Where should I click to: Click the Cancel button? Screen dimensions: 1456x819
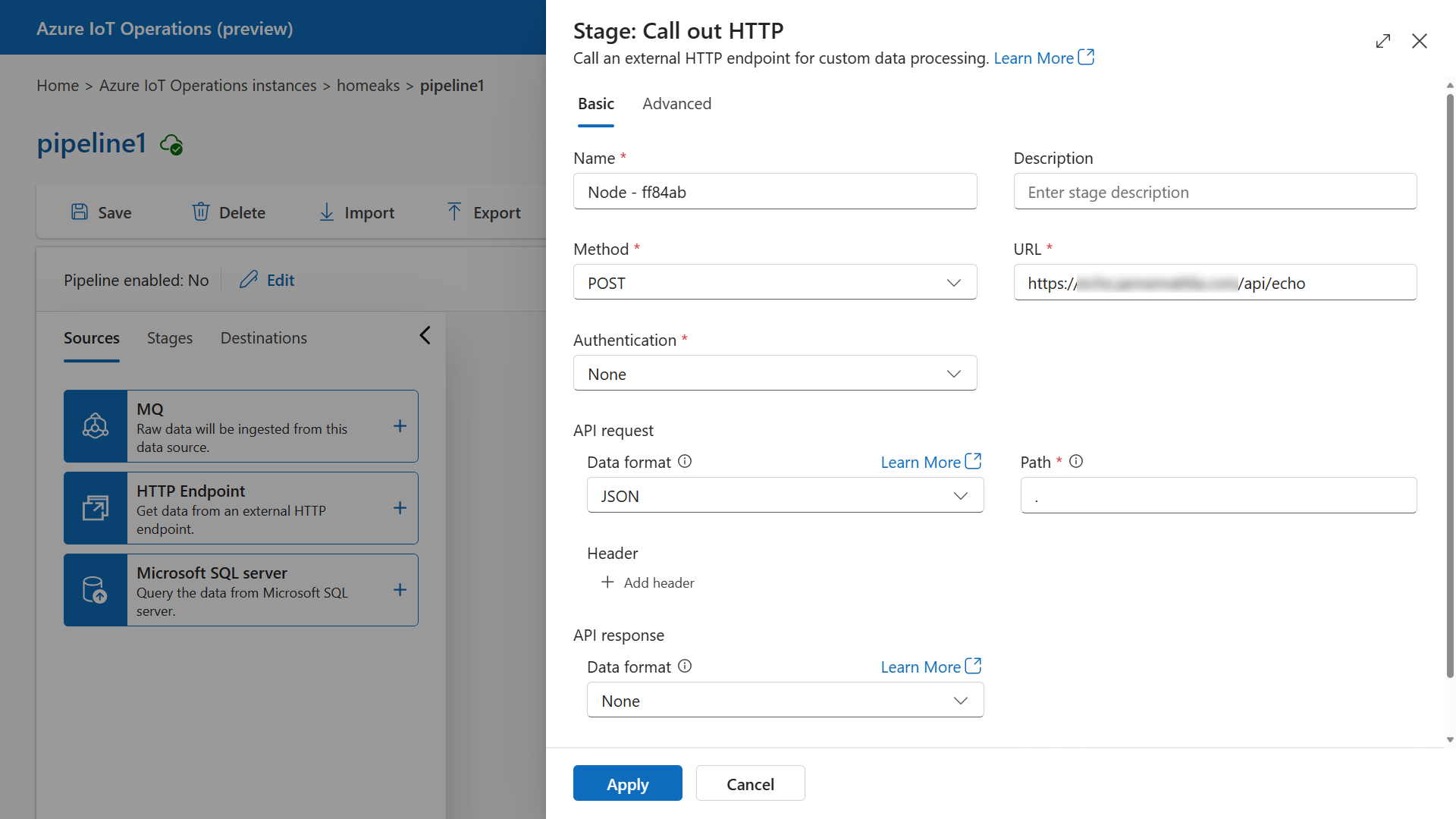(751, 783)
